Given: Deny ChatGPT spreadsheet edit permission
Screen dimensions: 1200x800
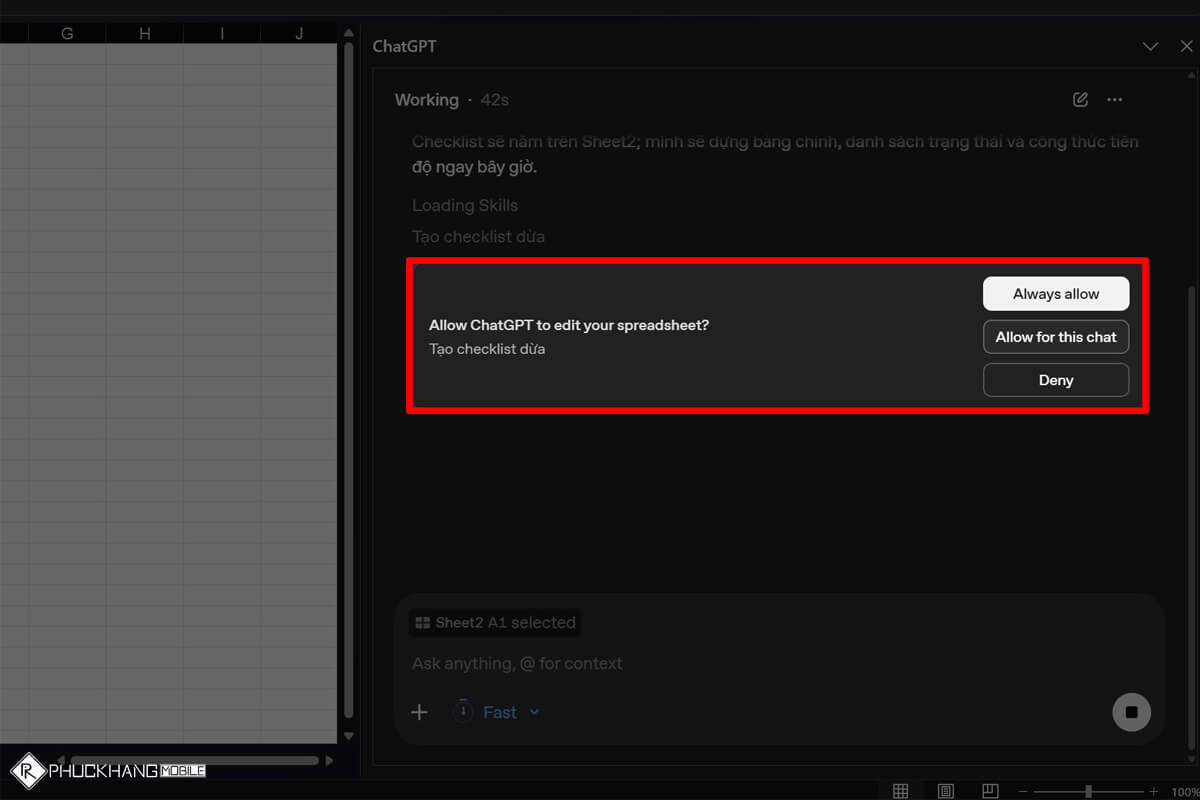Looking at the screenshot, I should (x=1056, y=380).
